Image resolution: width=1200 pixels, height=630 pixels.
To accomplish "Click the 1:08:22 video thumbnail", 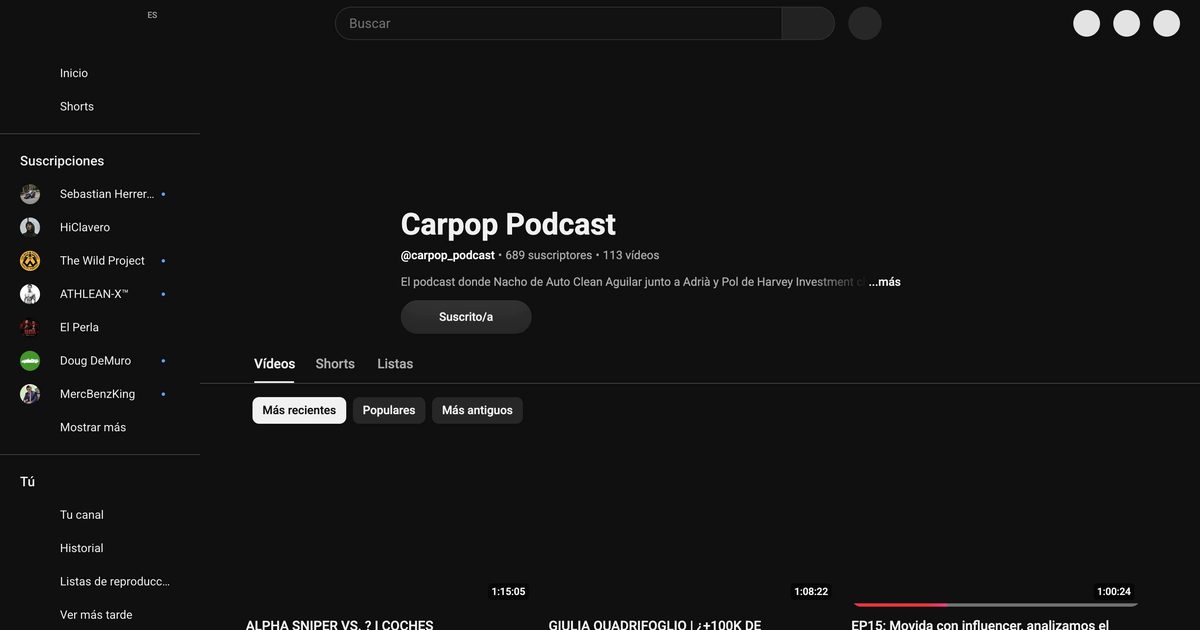I will [x=692, y=525].
